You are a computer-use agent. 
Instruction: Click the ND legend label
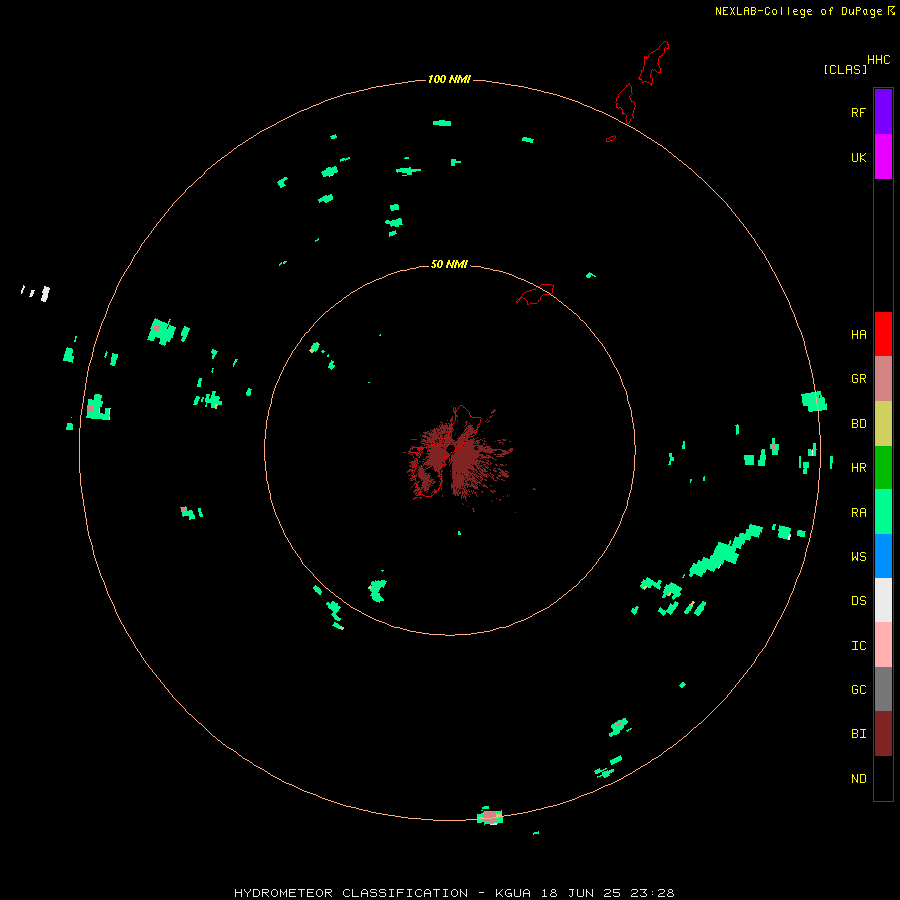click(858, 779)
